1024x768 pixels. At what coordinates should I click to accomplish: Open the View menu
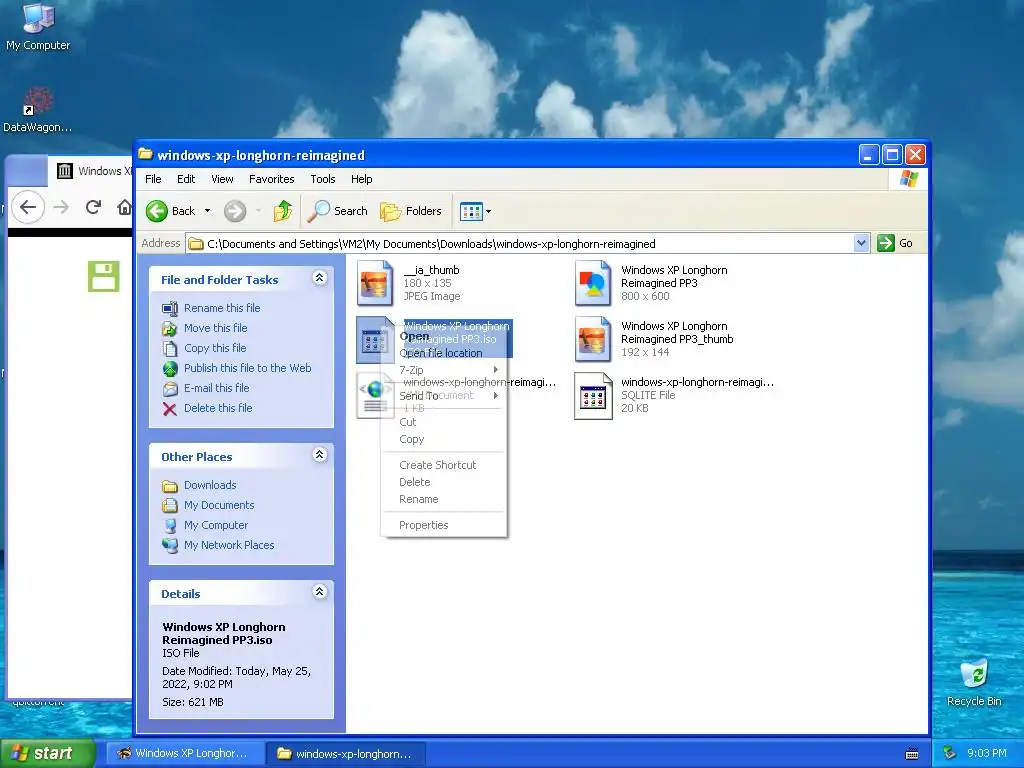(x=222, y=179)
